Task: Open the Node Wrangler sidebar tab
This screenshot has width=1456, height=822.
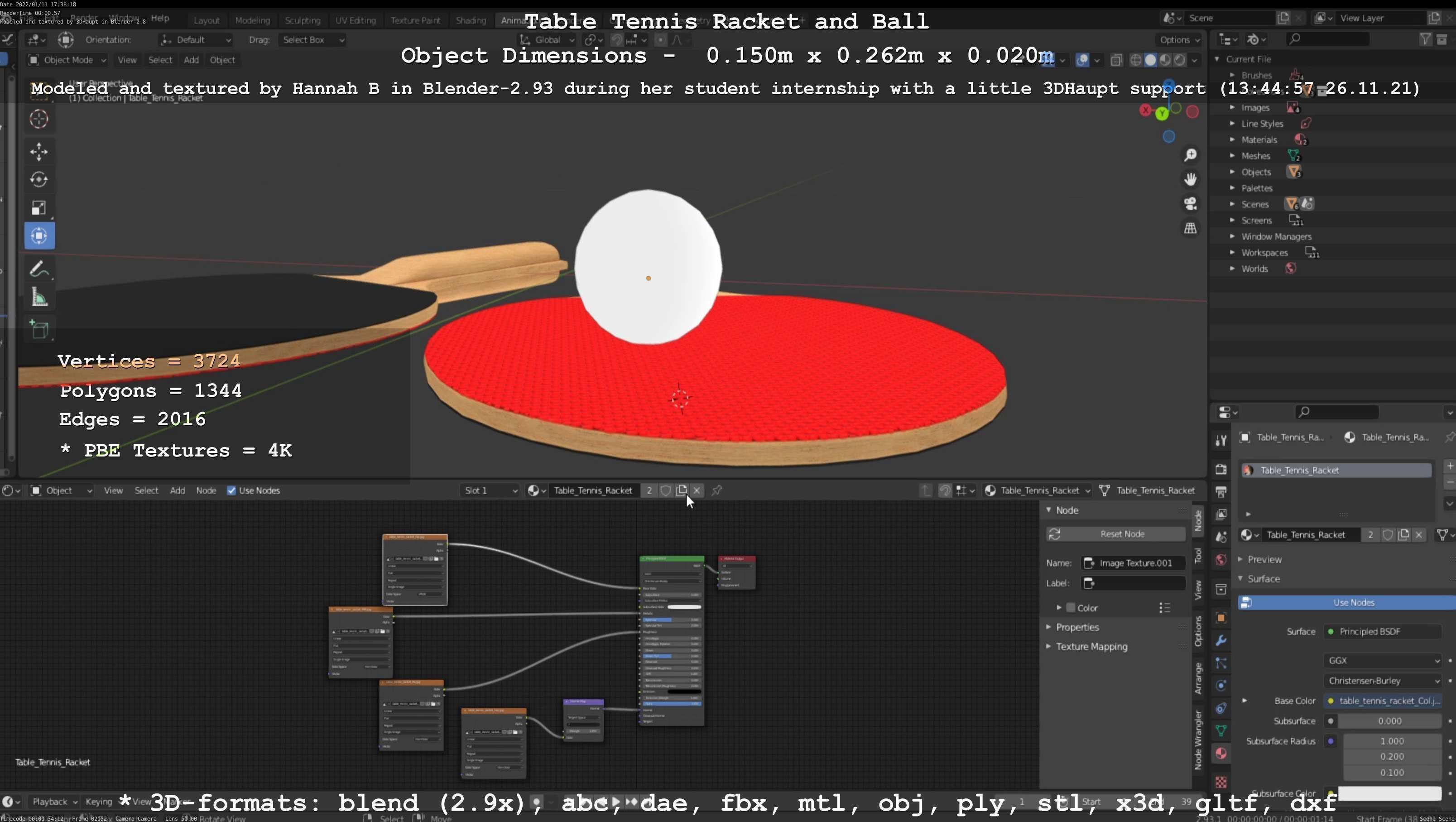Action: (1198, 740)
